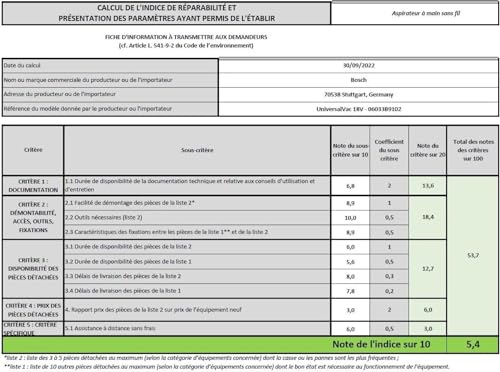Click the UniversalVac 18V model reference cell
The image size is (500, 372).
(358, 109)
